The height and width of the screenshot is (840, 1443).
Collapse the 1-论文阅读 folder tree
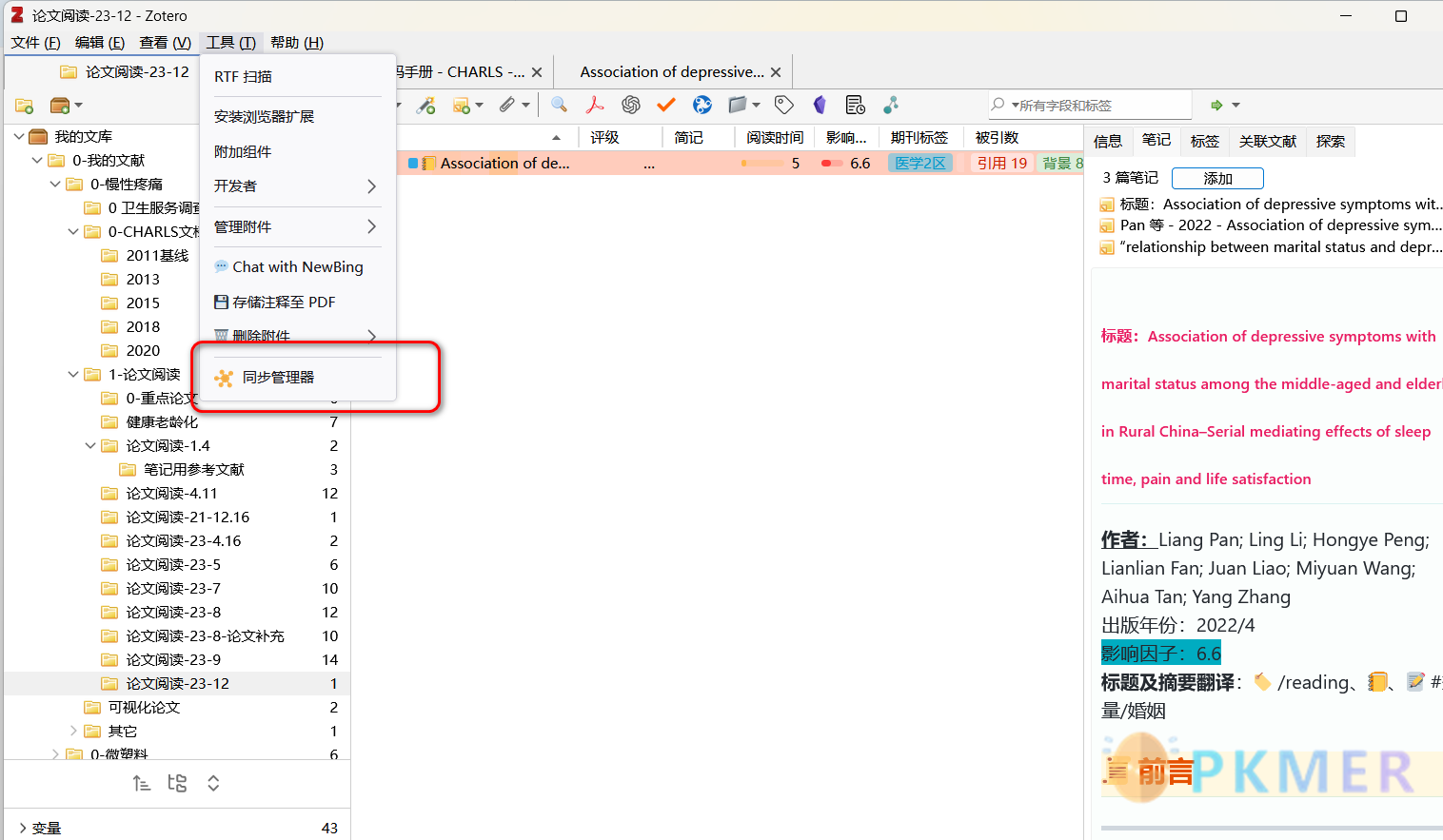click(x=73, y=375)
